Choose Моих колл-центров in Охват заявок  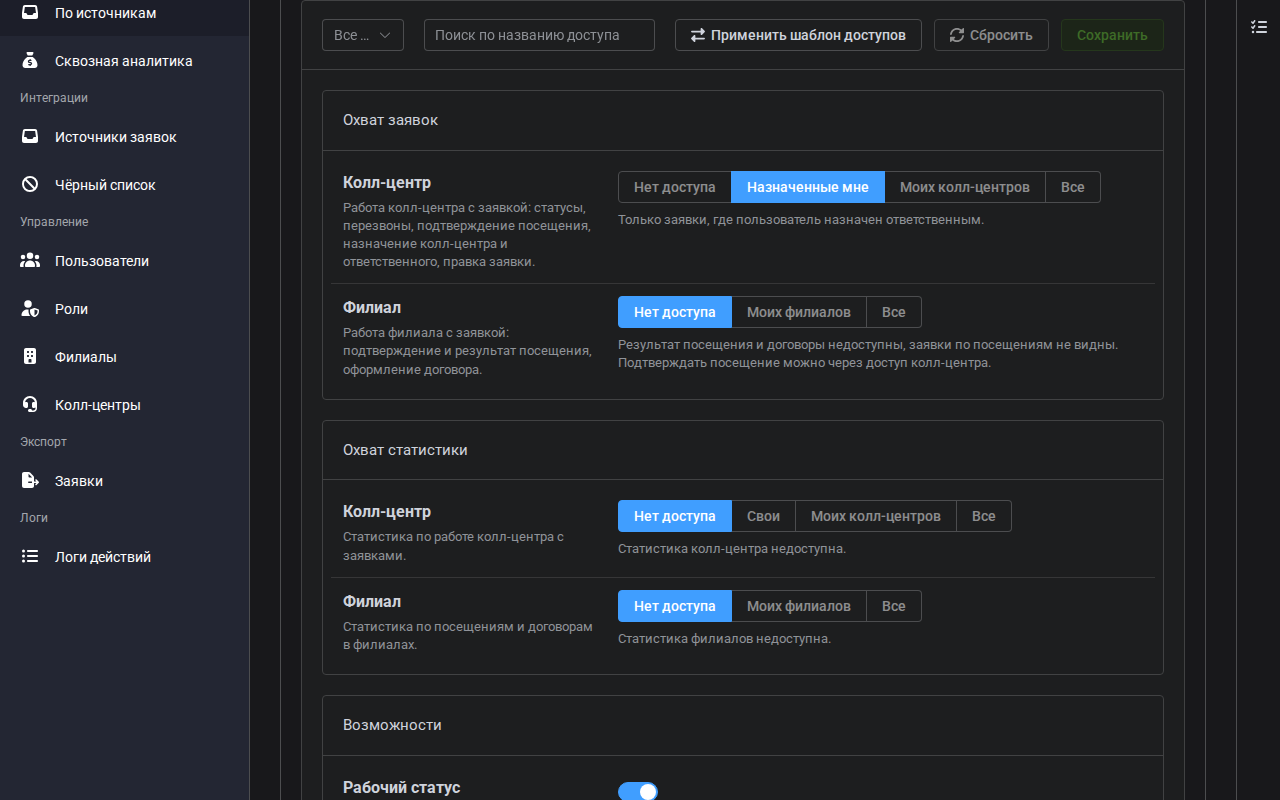(965, 187)
